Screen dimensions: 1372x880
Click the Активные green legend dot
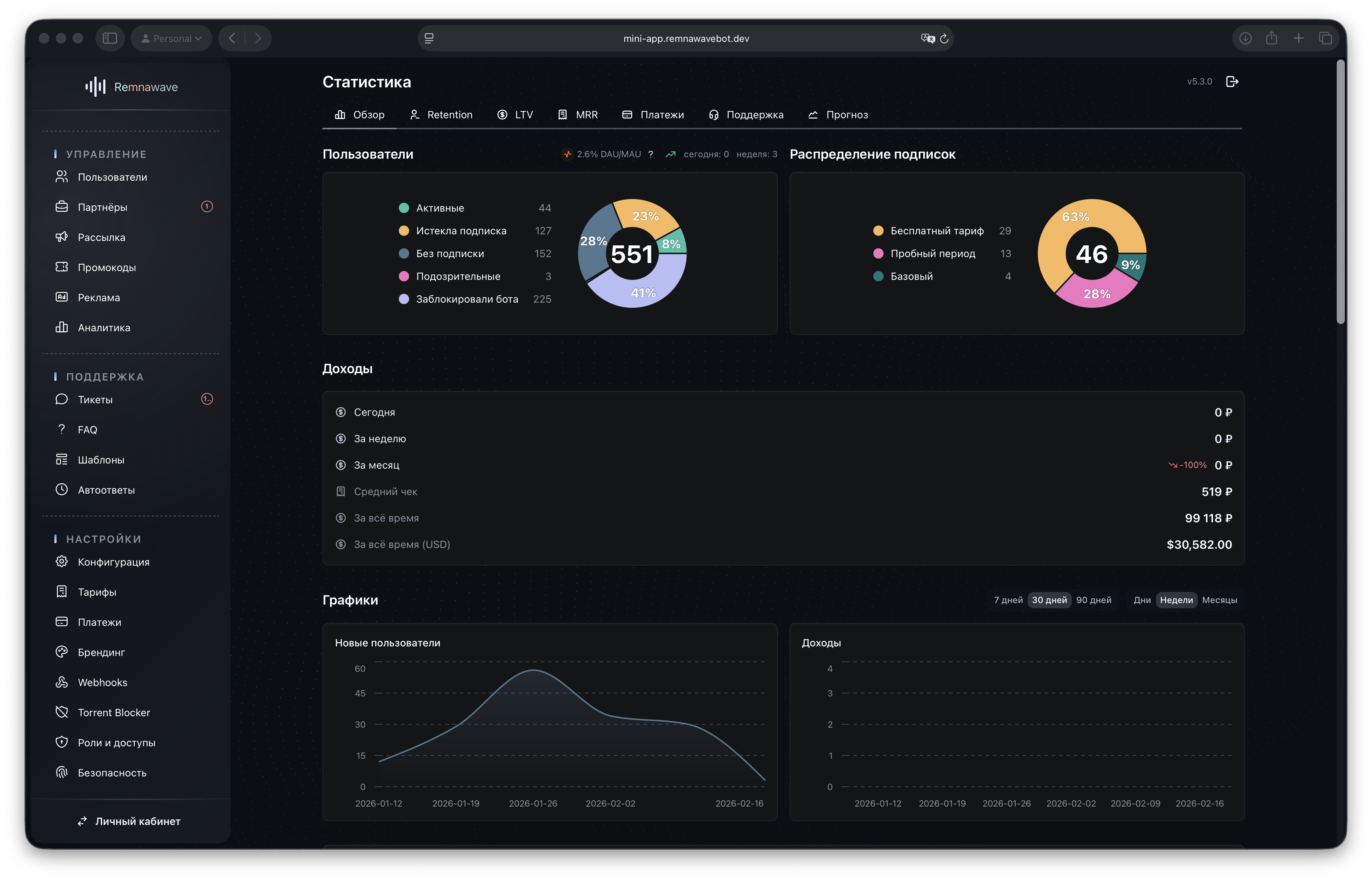(x=404, y=208)
